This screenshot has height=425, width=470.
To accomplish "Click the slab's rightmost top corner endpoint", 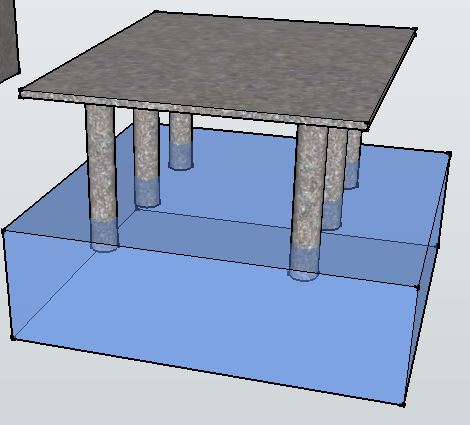I will tap(415, 31).
